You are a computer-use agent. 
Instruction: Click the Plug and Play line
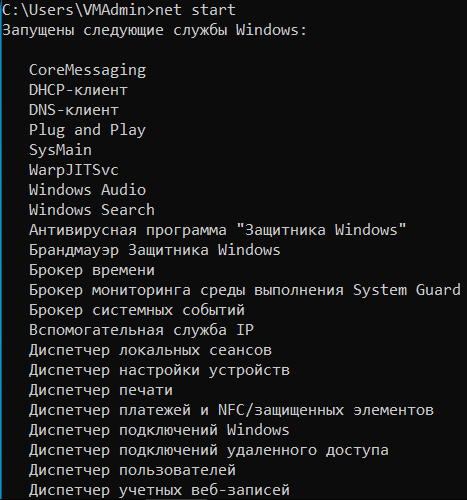click(x=87, y=130)
